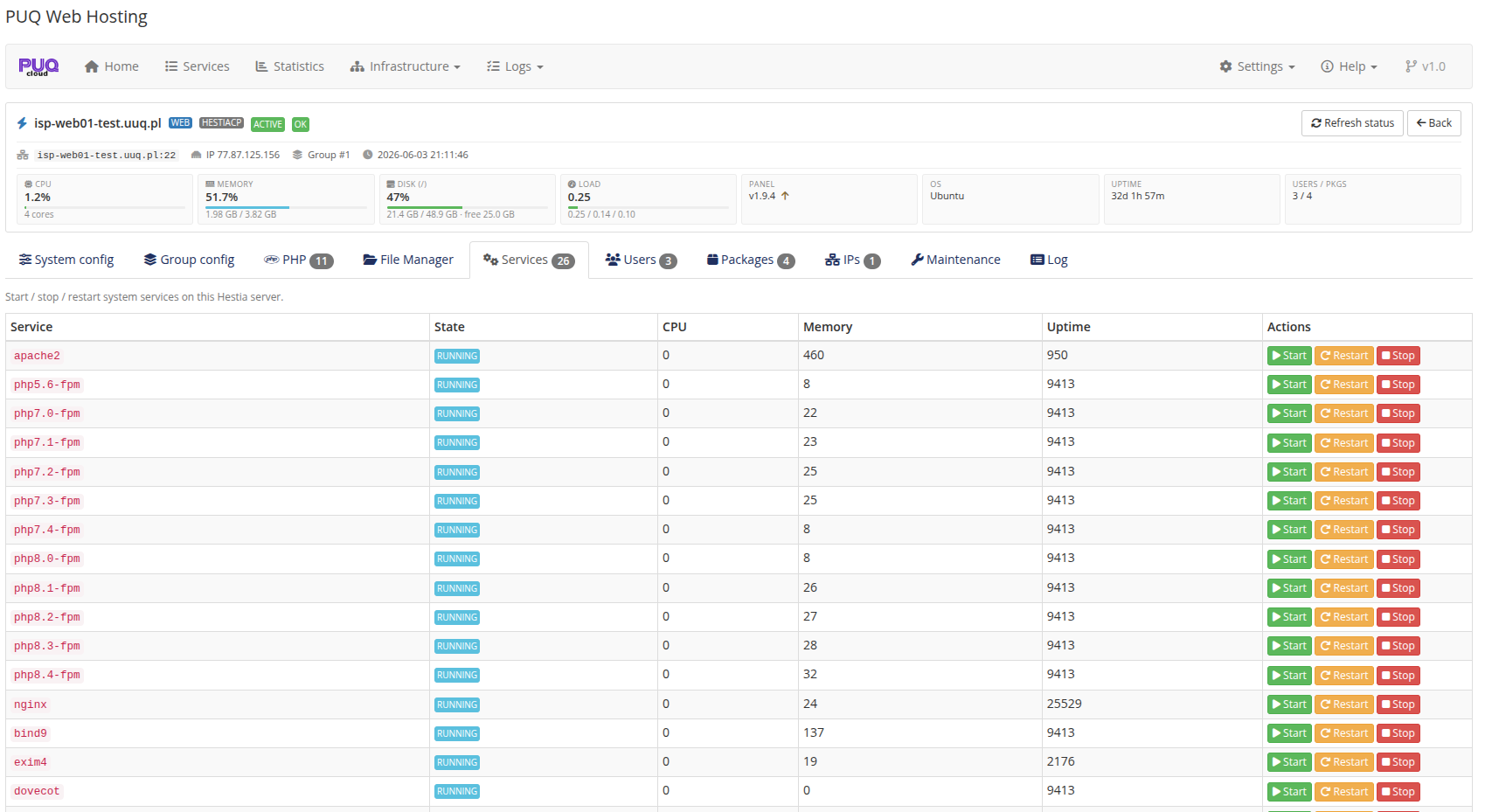
Task: Click the Group #1 label
Action: (329, 155)
